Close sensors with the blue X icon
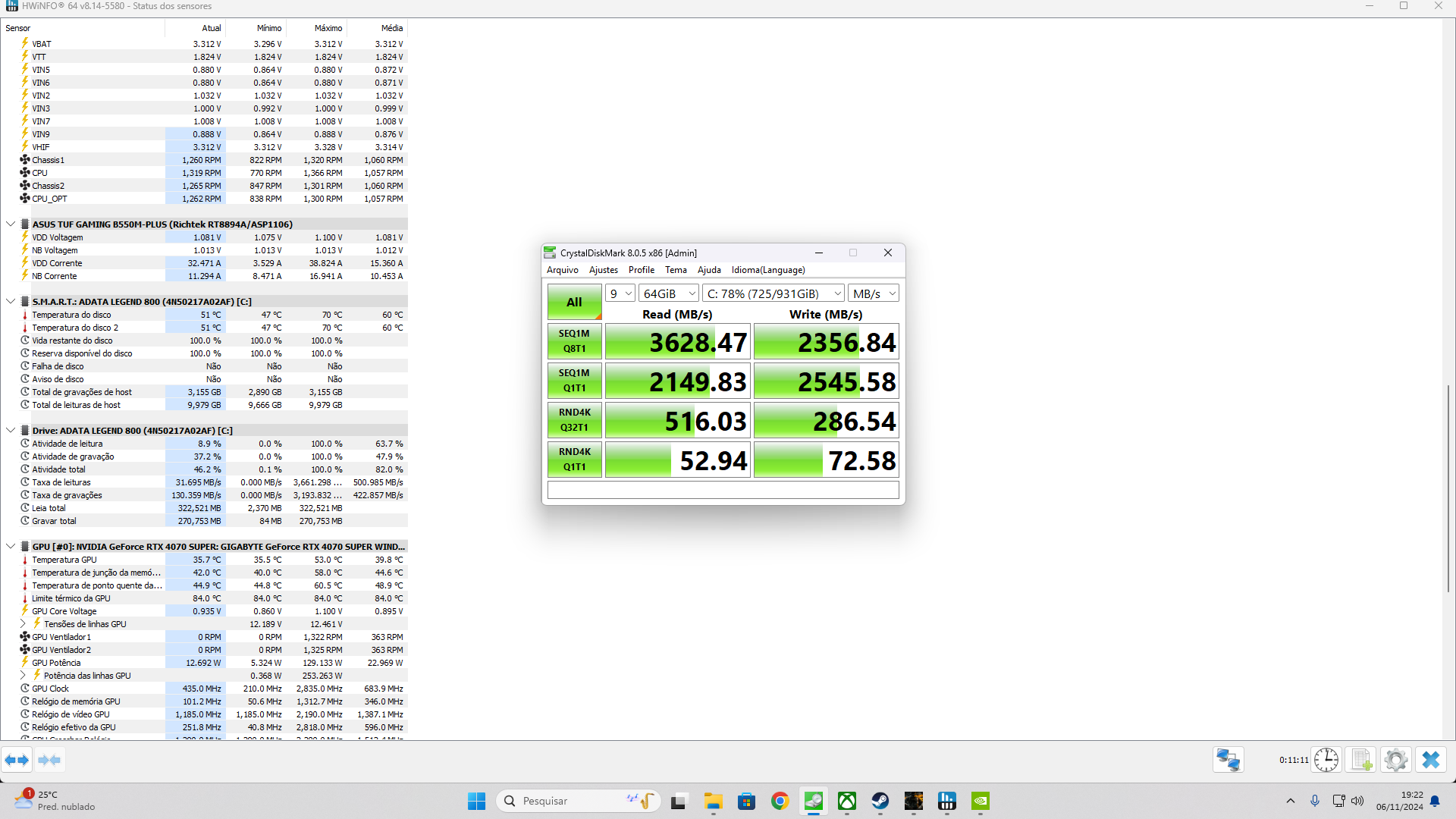This screenshot has width=1456, height=819. [1431, 760]
